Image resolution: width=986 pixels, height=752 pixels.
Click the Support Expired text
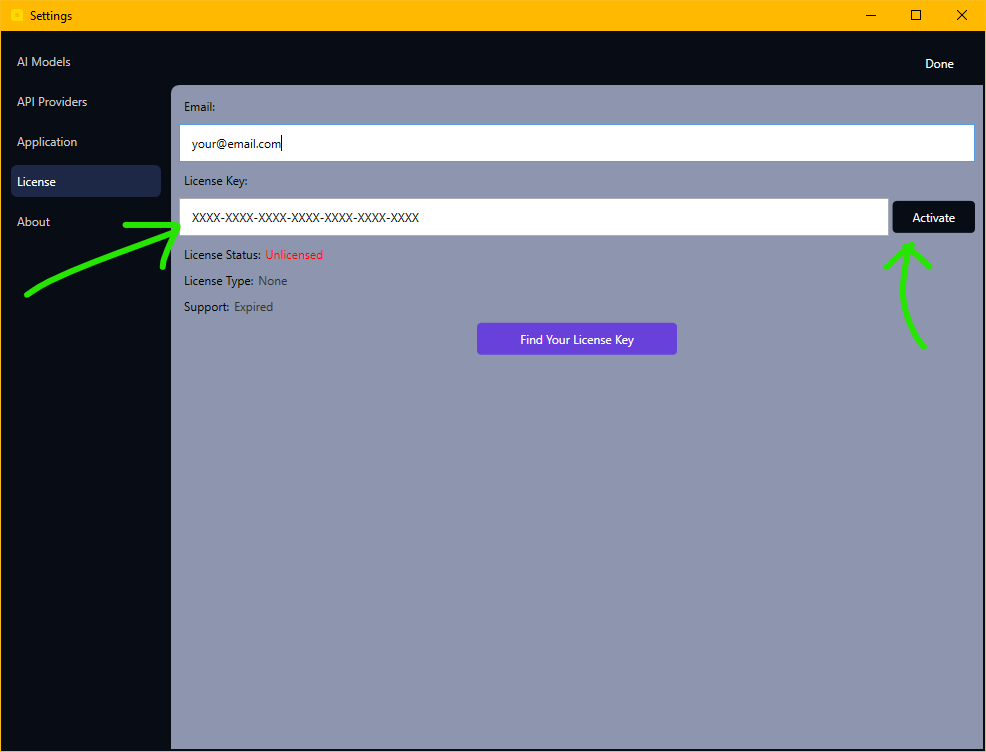tap(253, 307)
